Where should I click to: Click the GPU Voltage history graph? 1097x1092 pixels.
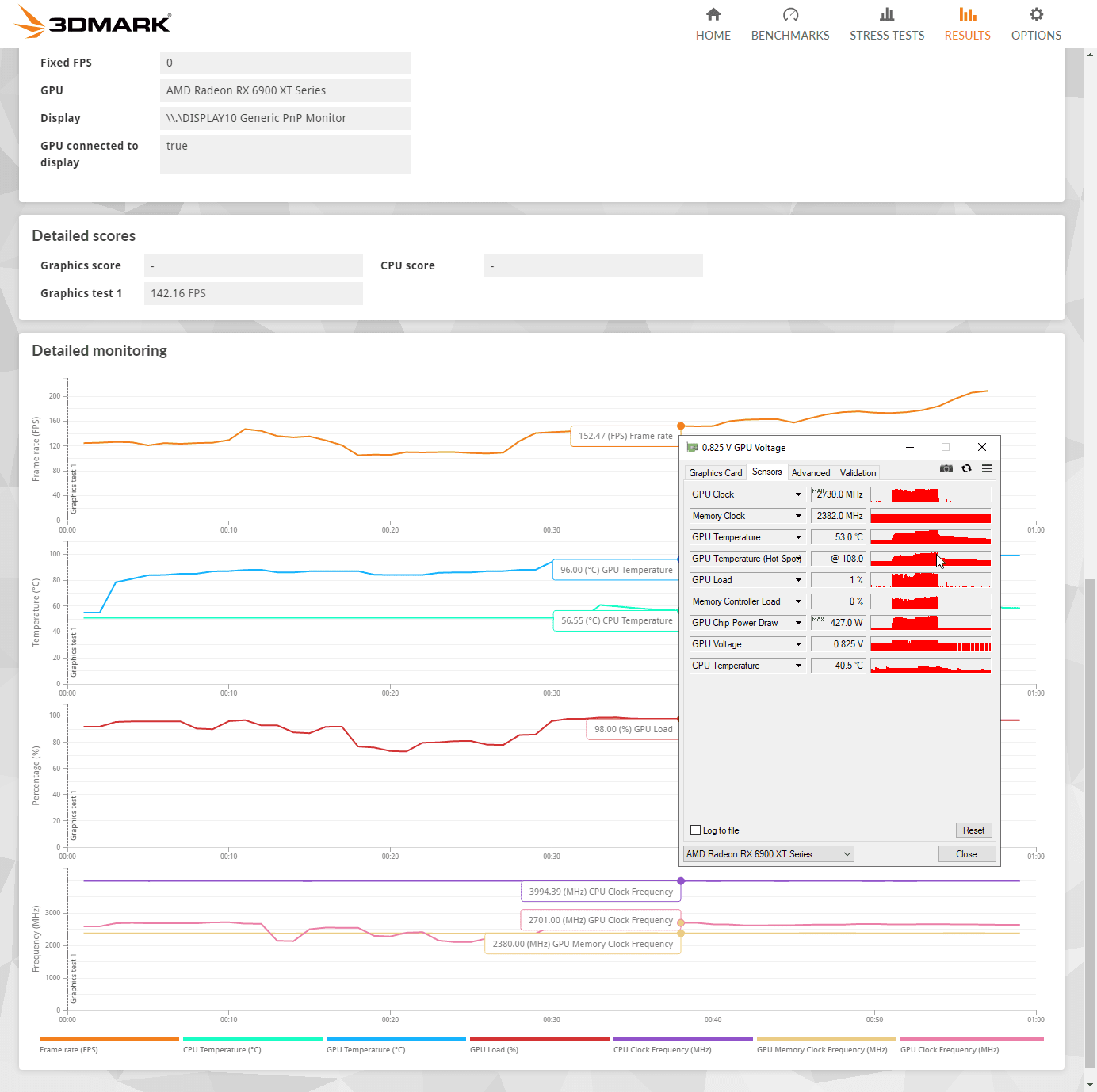pyautogui.click(x=931, y=644)
